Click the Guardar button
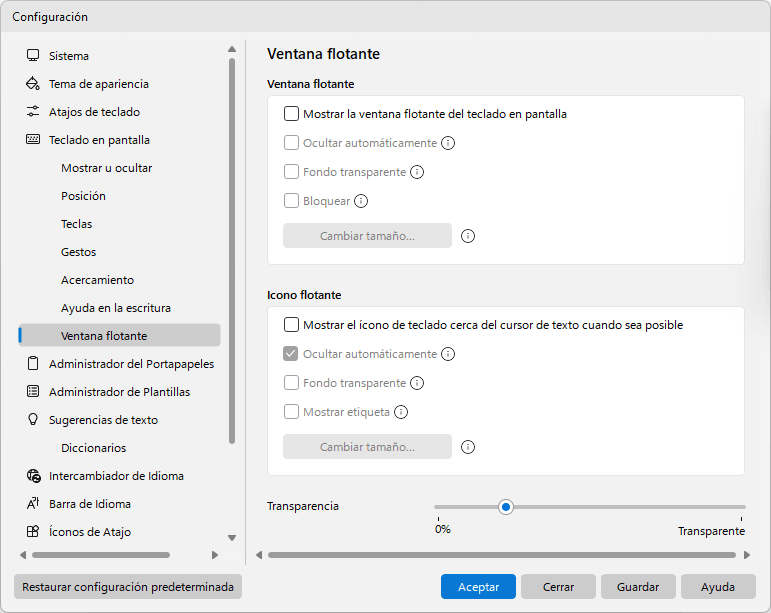 click(638, 586)
